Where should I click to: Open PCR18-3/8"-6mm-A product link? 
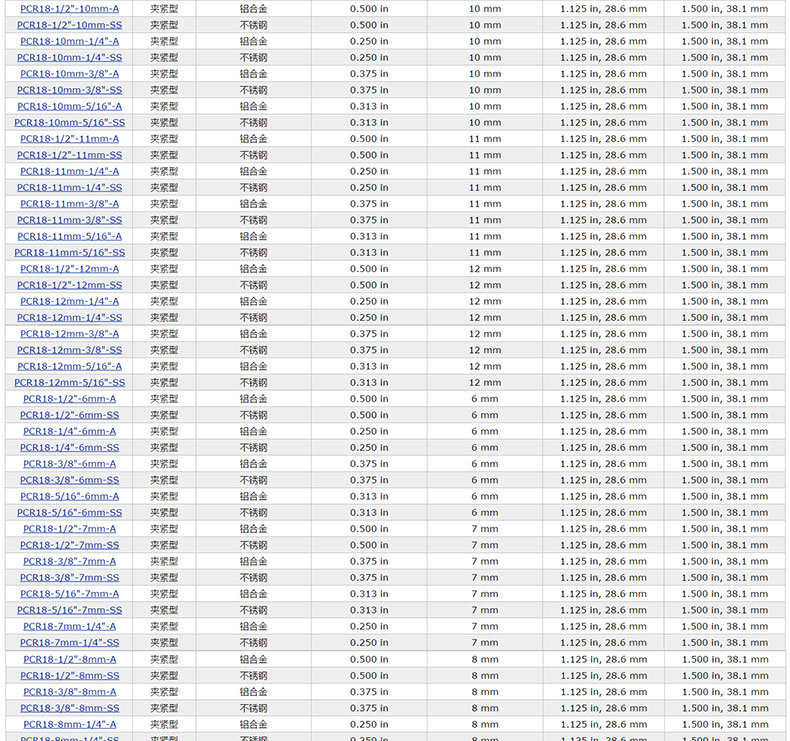69,464
